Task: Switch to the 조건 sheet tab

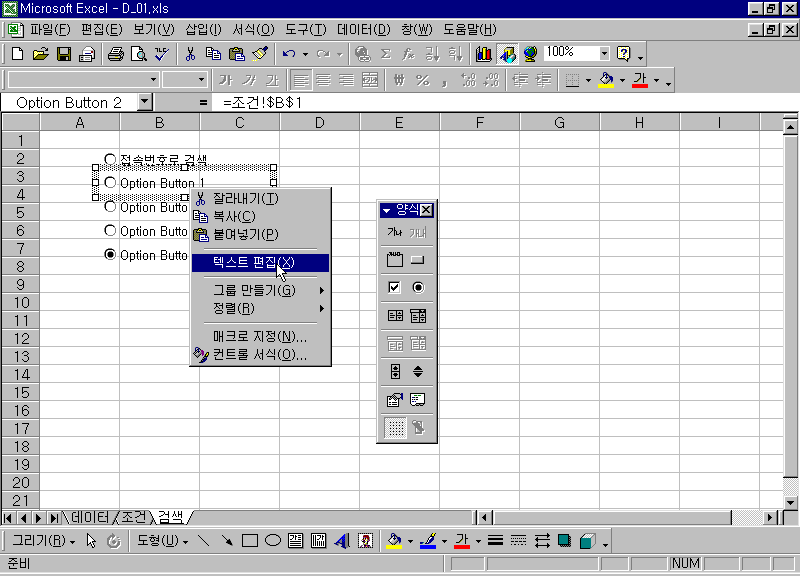Action: 134,517
